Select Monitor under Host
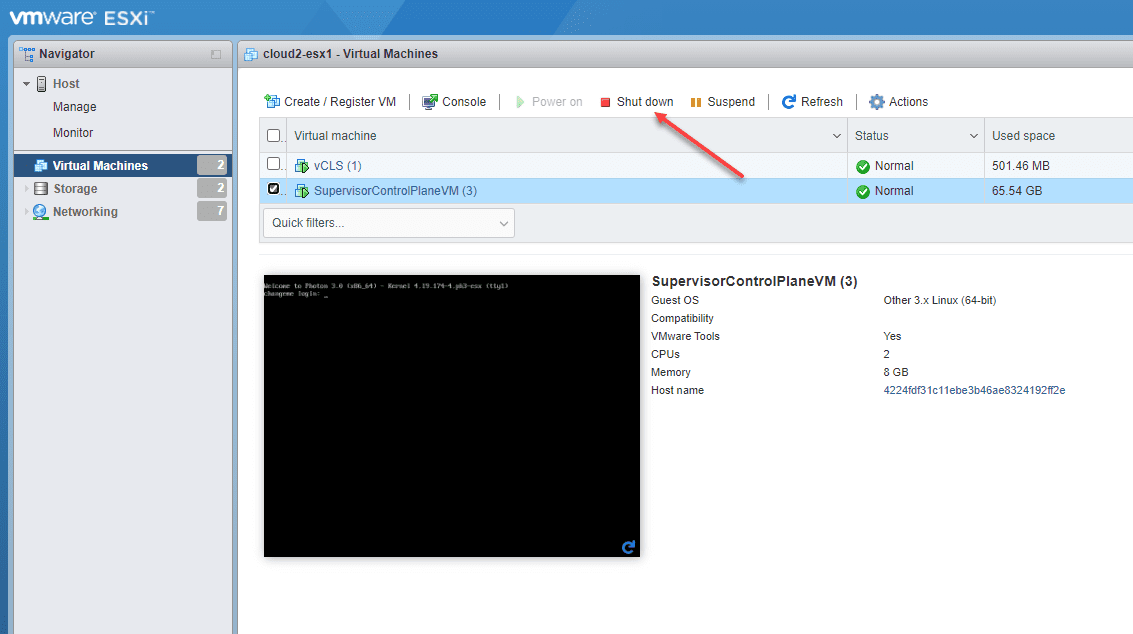This screenshot has width=1133, height=634. coord(73,132)
